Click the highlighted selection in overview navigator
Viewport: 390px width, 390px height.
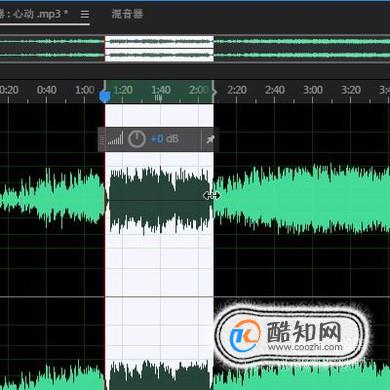(159, 49)
